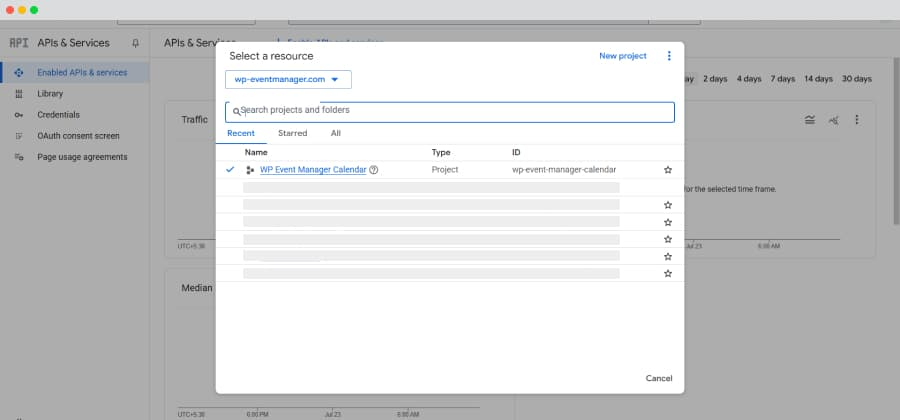Click the Type column header

coord(441,153)
